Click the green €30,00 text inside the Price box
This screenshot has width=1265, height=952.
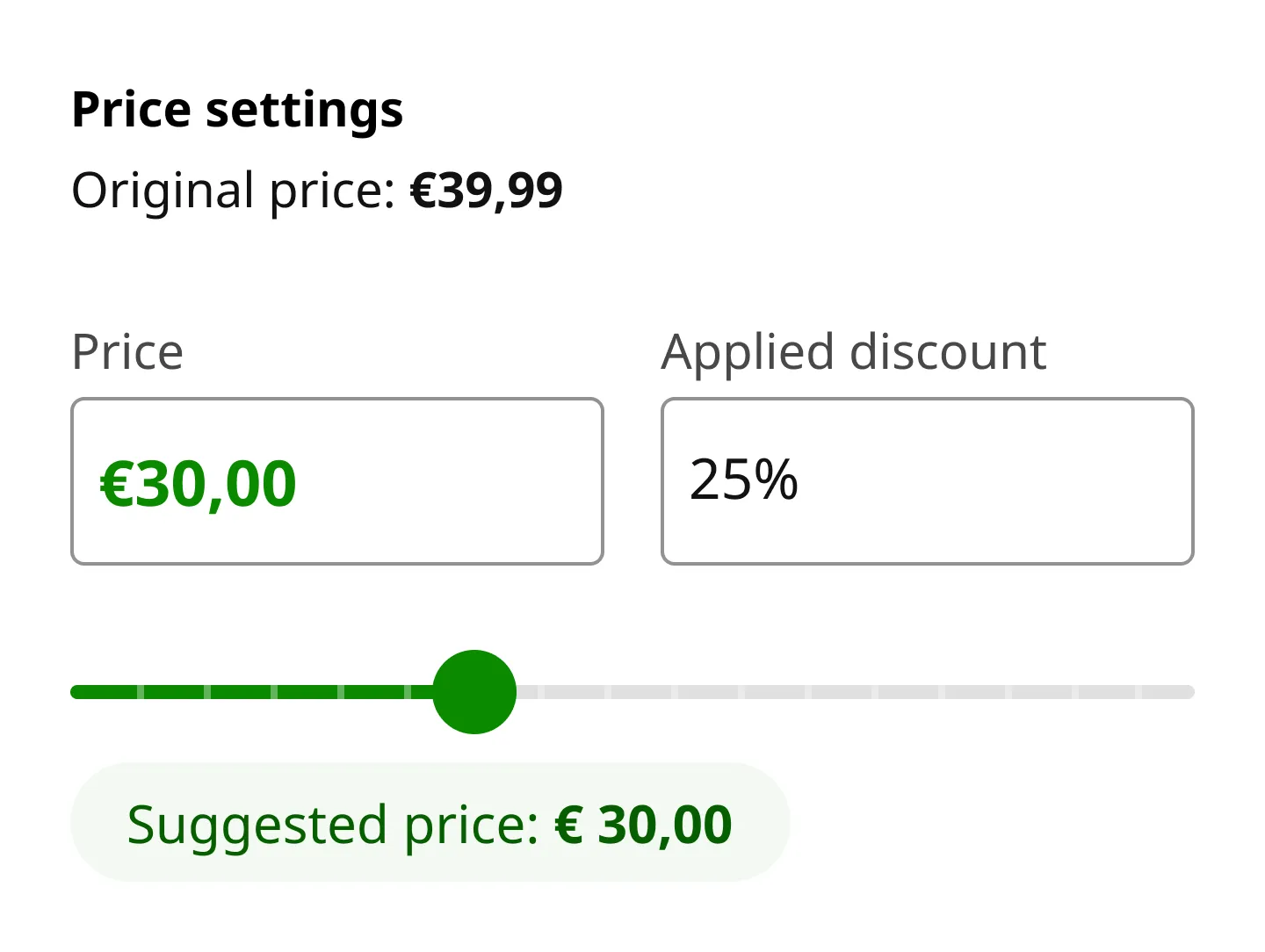[197, 483]
